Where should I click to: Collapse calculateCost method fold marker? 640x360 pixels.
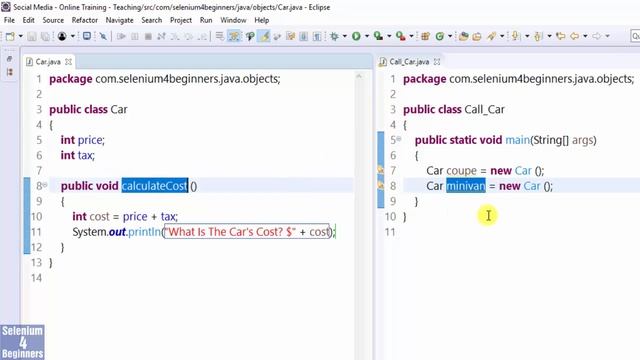click(x=45, y=185)
